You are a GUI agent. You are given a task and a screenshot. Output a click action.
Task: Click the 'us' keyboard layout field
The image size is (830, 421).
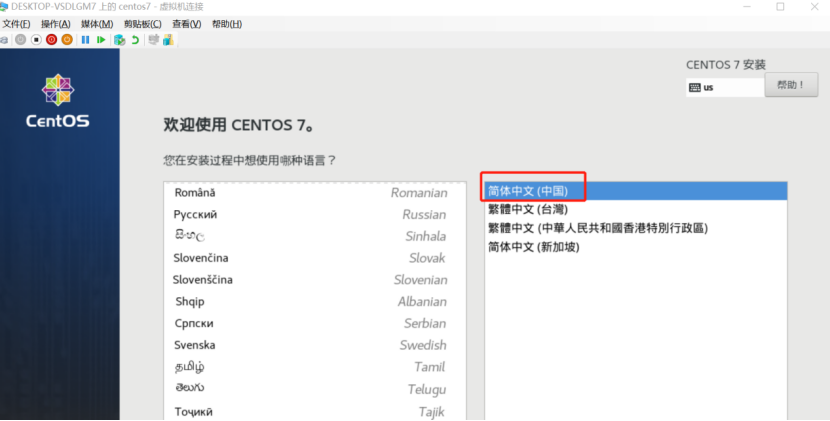click(x=725, y=87)
